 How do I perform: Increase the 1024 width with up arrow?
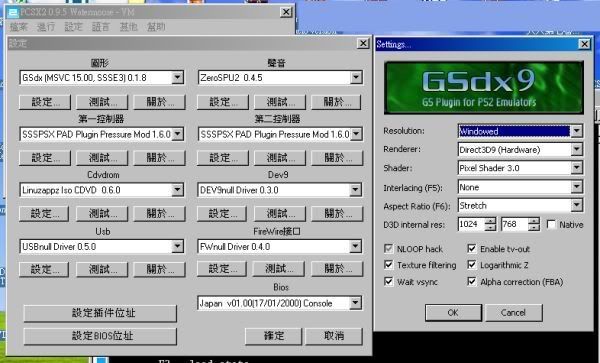pos(490,221)
